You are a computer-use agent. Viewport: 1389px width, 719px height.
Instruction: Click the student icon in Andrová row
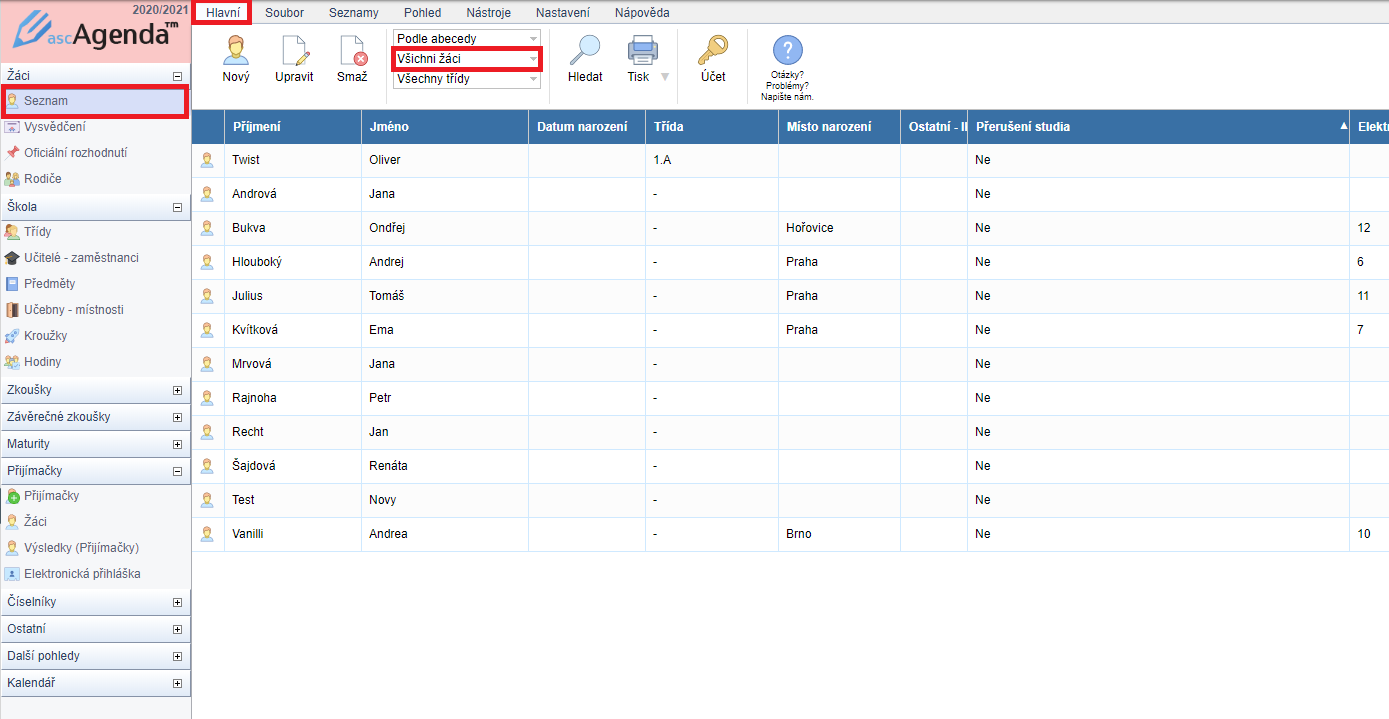[207, 194]
